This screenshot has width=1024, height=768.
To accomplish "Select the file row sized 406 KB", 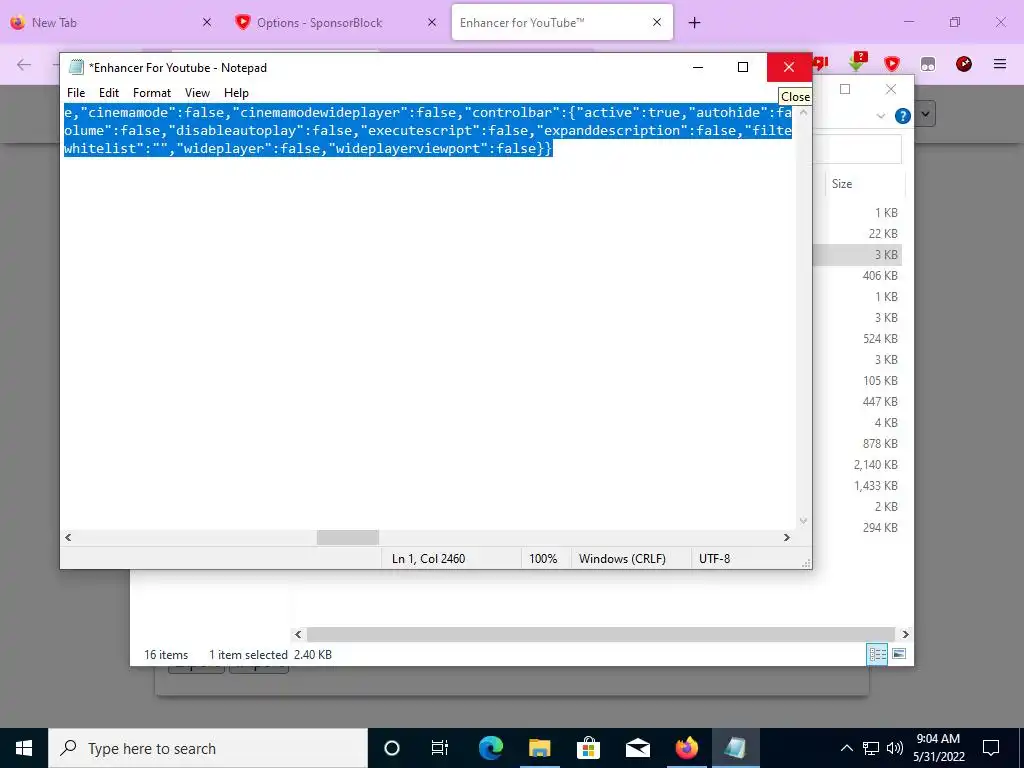I will tap(858, 276).
